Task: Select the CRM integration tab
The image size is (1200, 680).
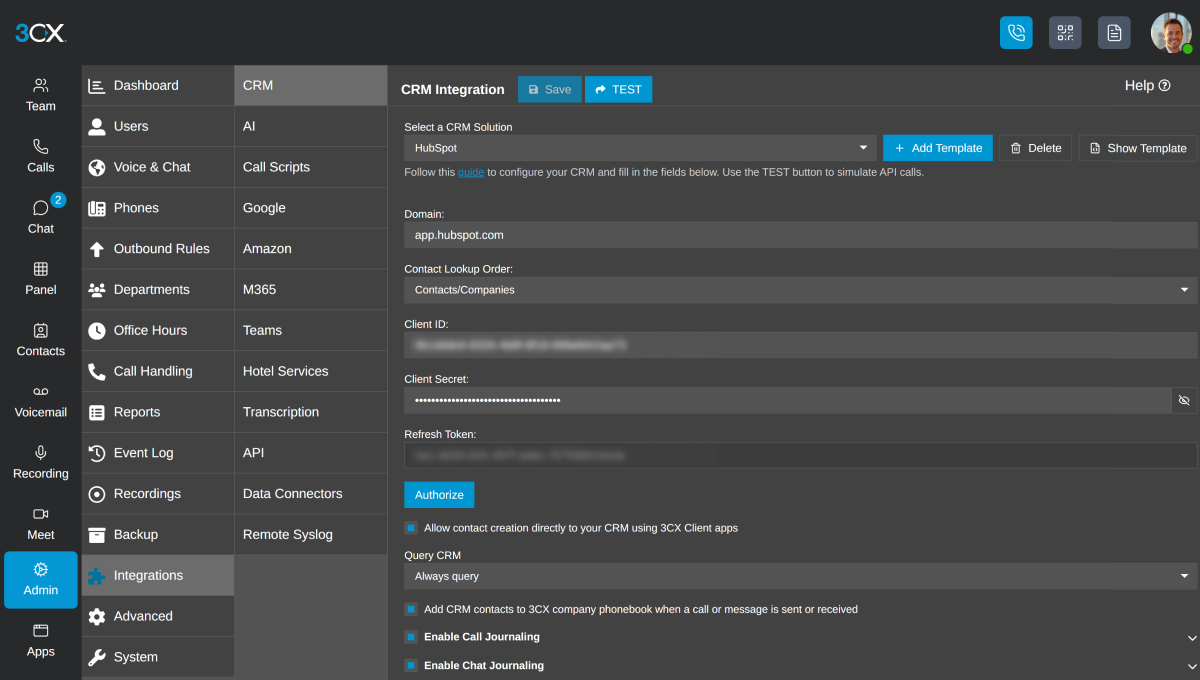Action: 311,85
